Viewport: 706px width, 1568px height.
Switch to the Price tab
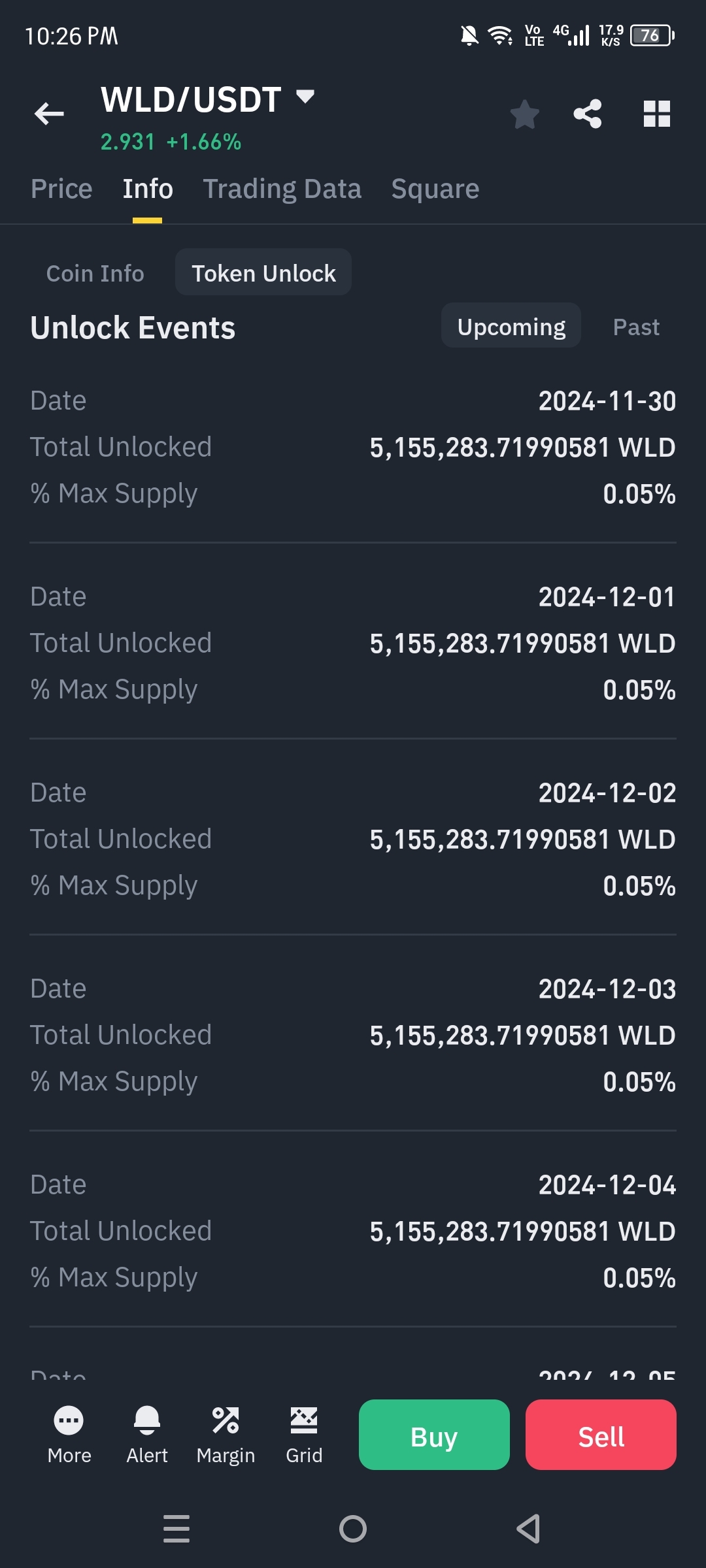coord(61,189)
